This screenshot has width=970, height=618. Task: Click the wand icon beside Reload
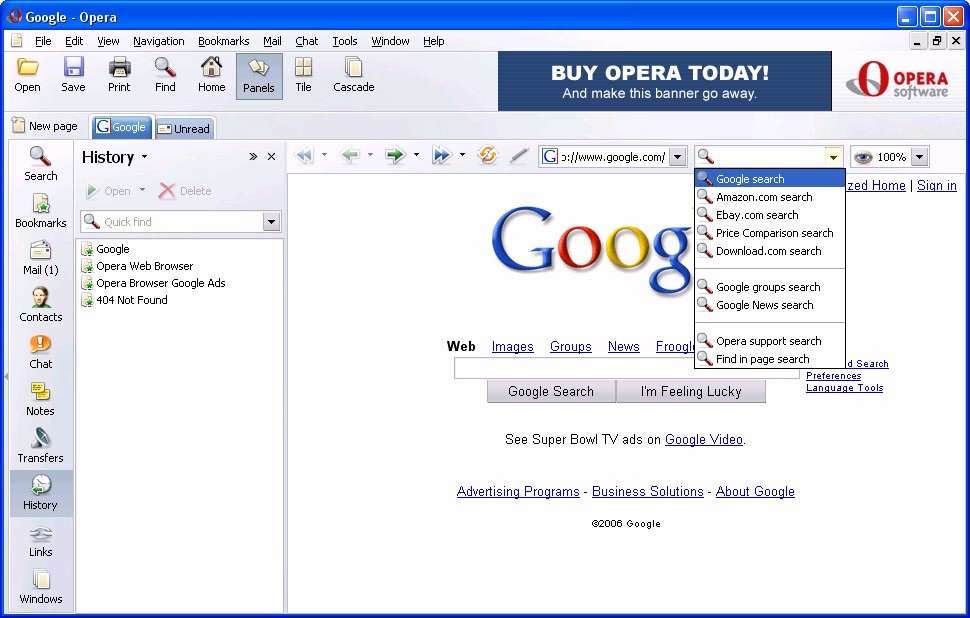point(519,156)
